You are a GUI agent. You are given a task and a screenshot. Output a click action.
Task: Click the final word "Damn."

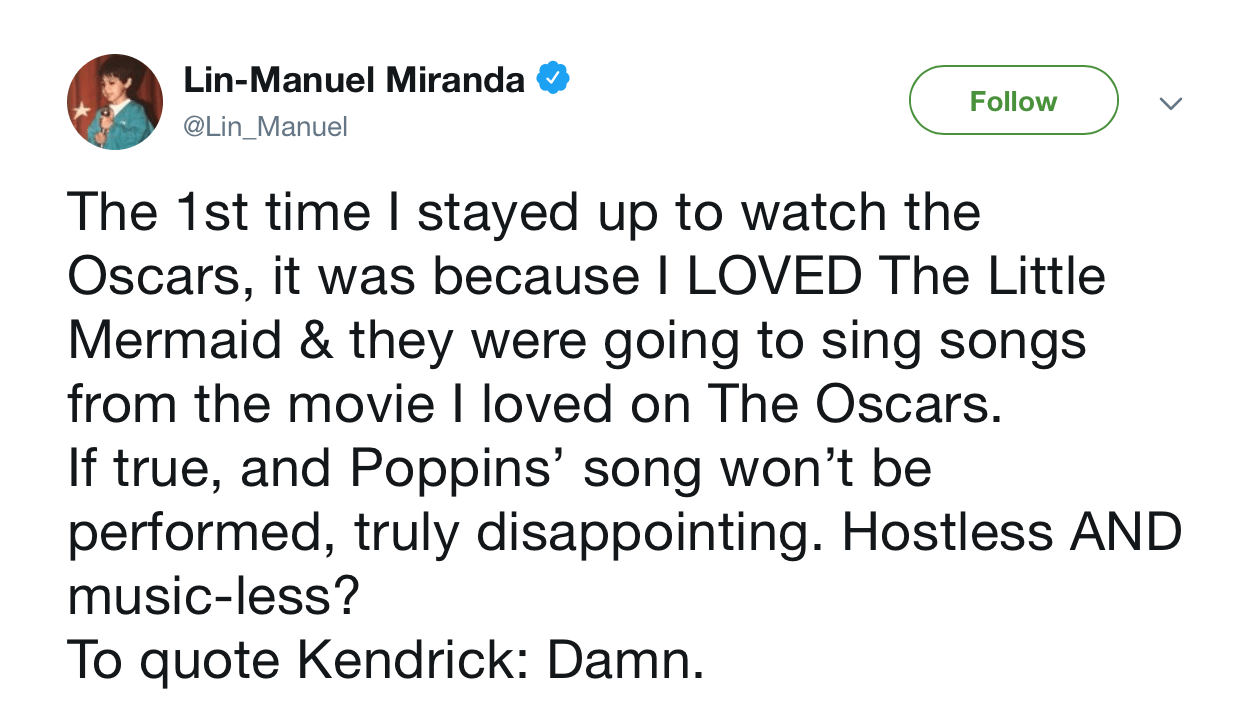[x=624, y=661]
